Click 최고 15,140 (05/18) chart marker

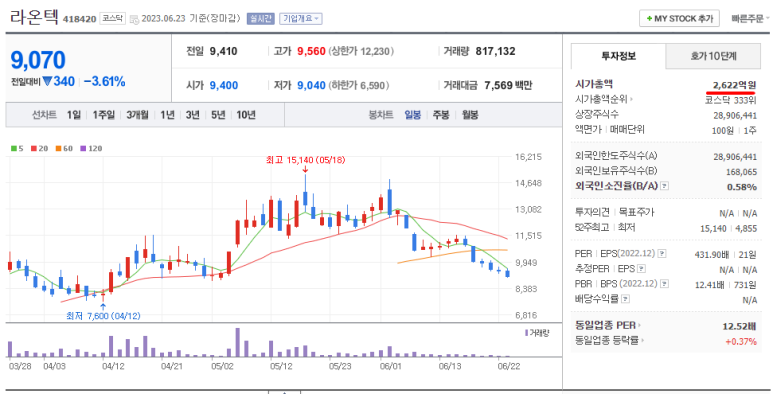[305, 160]
